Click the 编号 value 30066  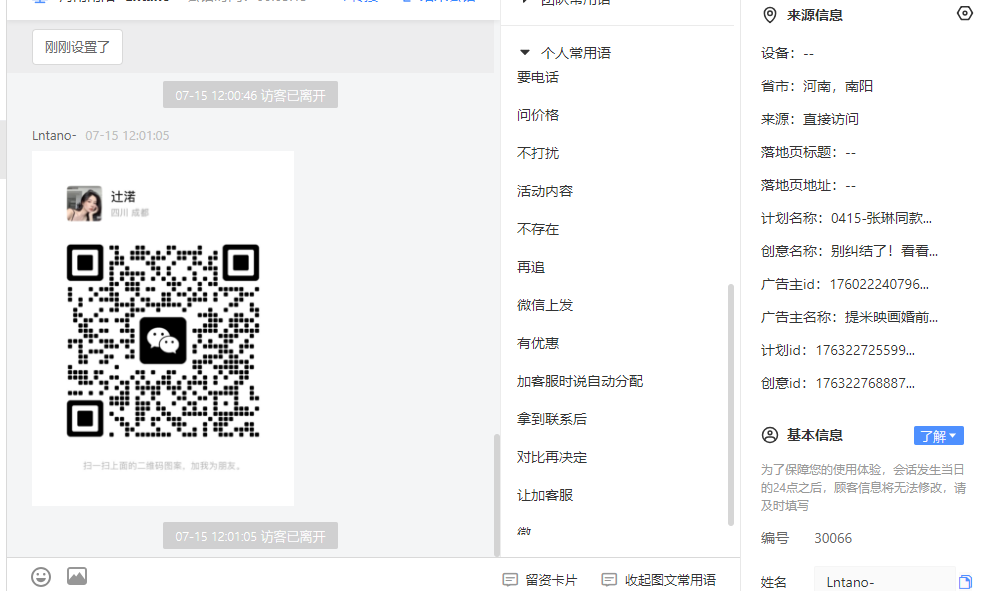[833, 538]
